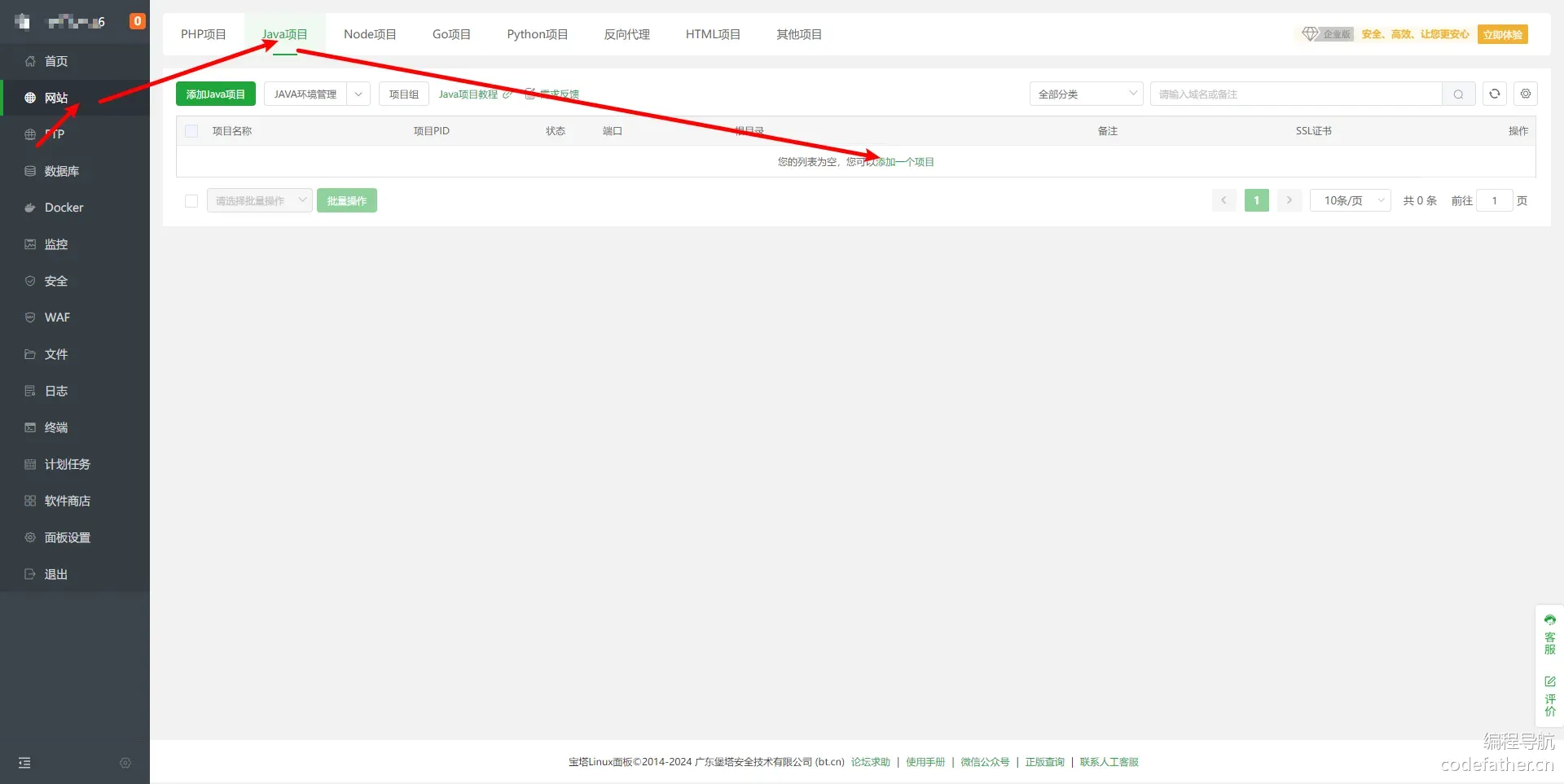Collapse sidebar using bottom-left menu icon
Screen dimensions: 1564x784
coord(24,763)
